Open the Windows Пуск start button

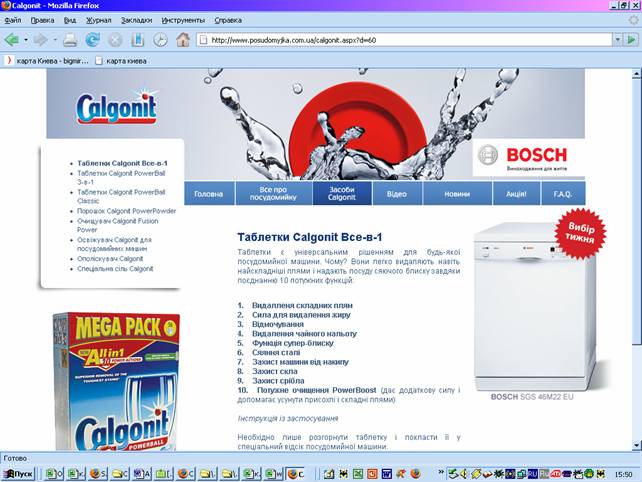pos(18,473)
